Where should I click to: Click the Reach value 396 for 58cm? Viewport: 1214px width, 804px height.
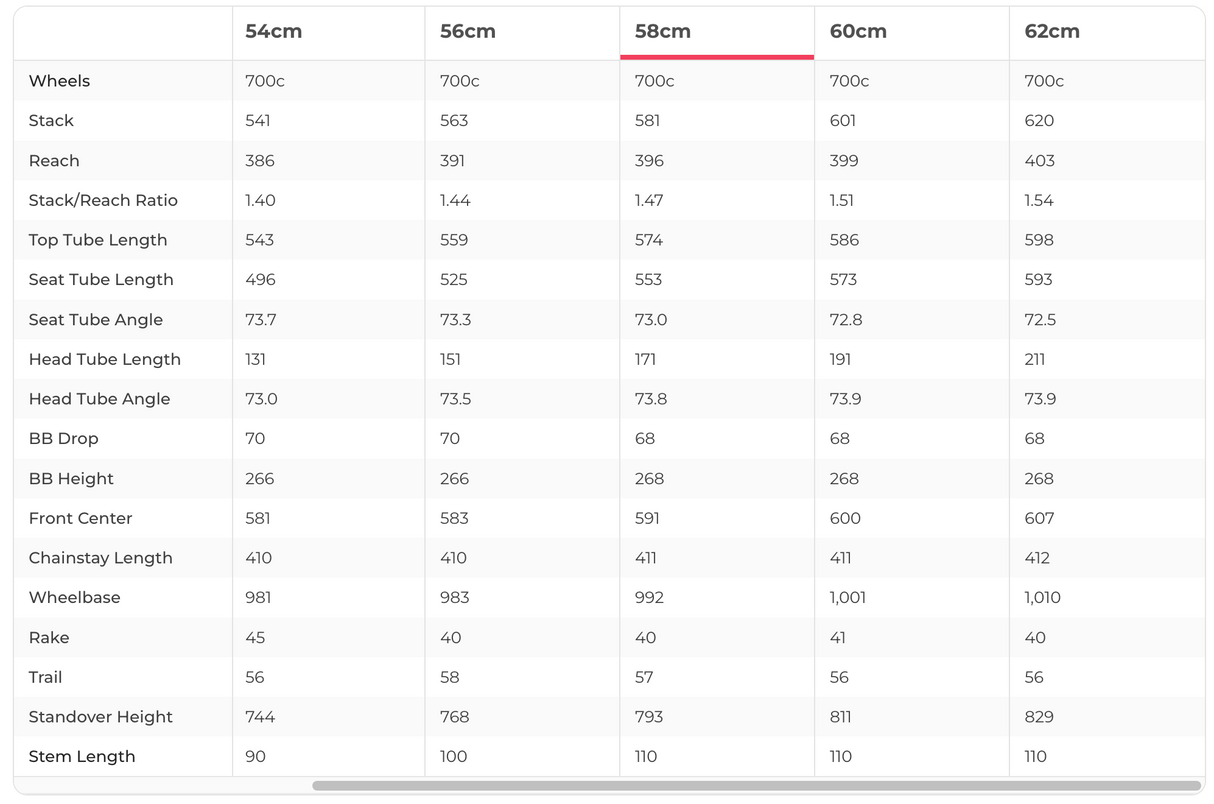[649, 161]
